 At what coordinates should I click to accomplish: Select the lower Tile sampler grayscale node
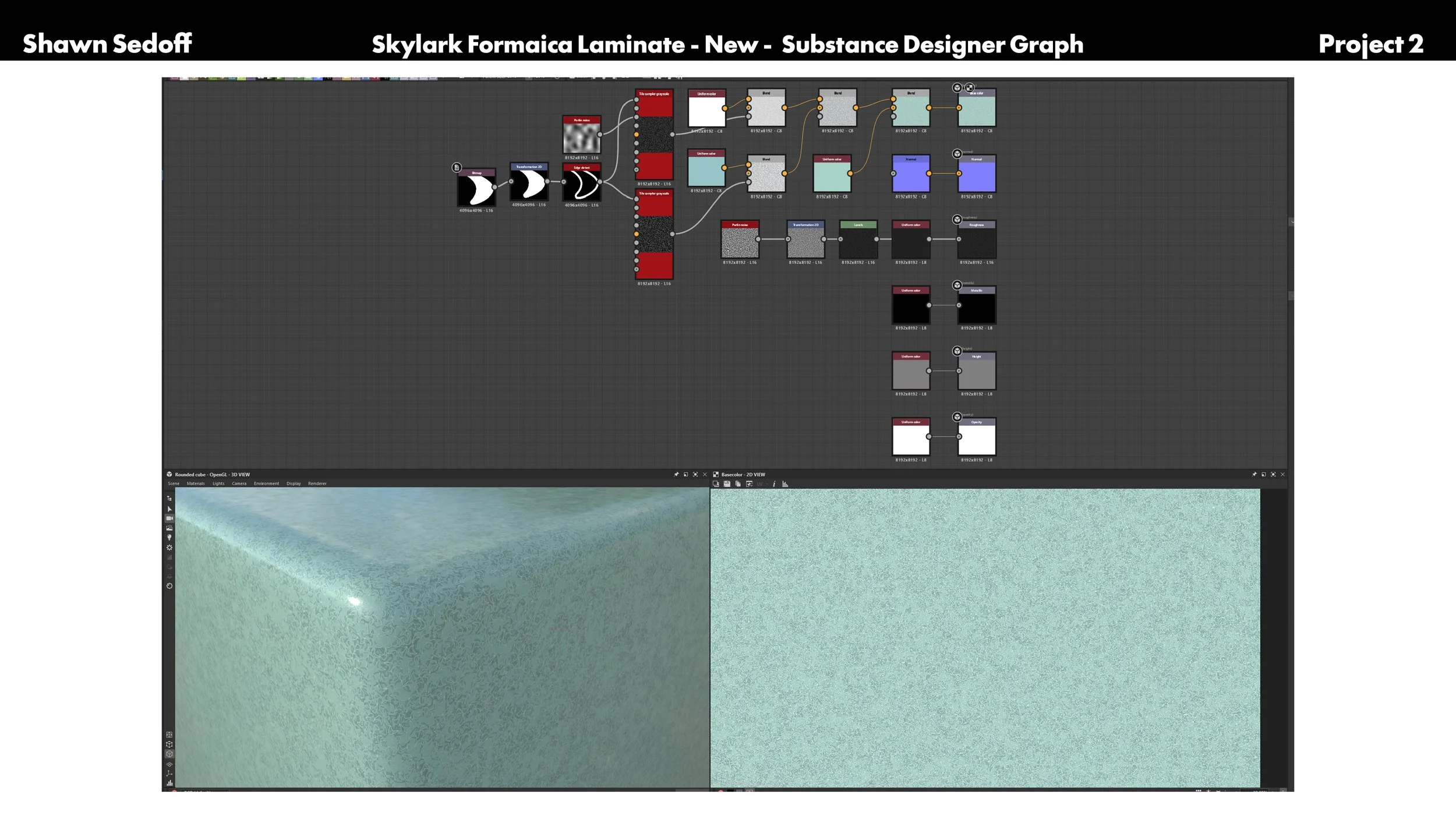click(654, 234)
